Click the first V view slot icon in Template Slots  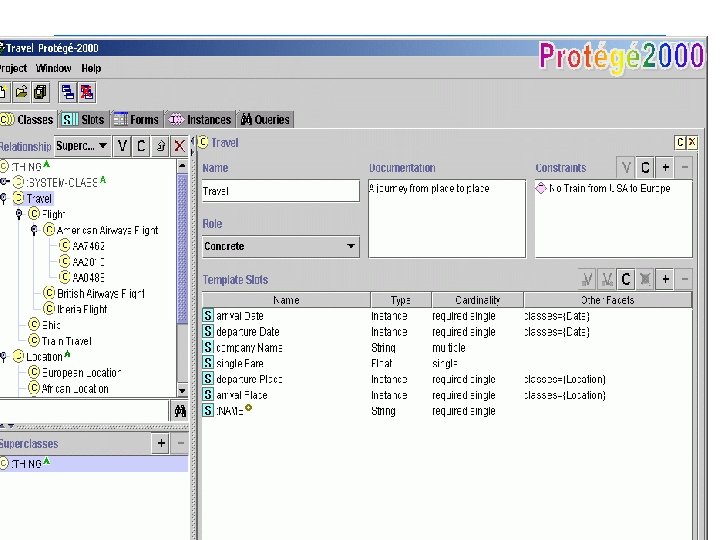(586, 279)
